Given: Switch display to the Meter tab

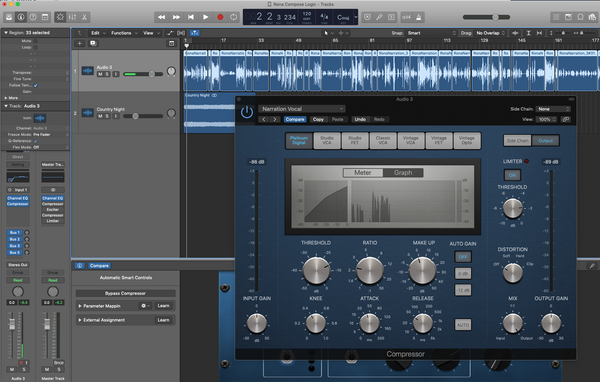Looking at the screenshot, I should 363,173.
